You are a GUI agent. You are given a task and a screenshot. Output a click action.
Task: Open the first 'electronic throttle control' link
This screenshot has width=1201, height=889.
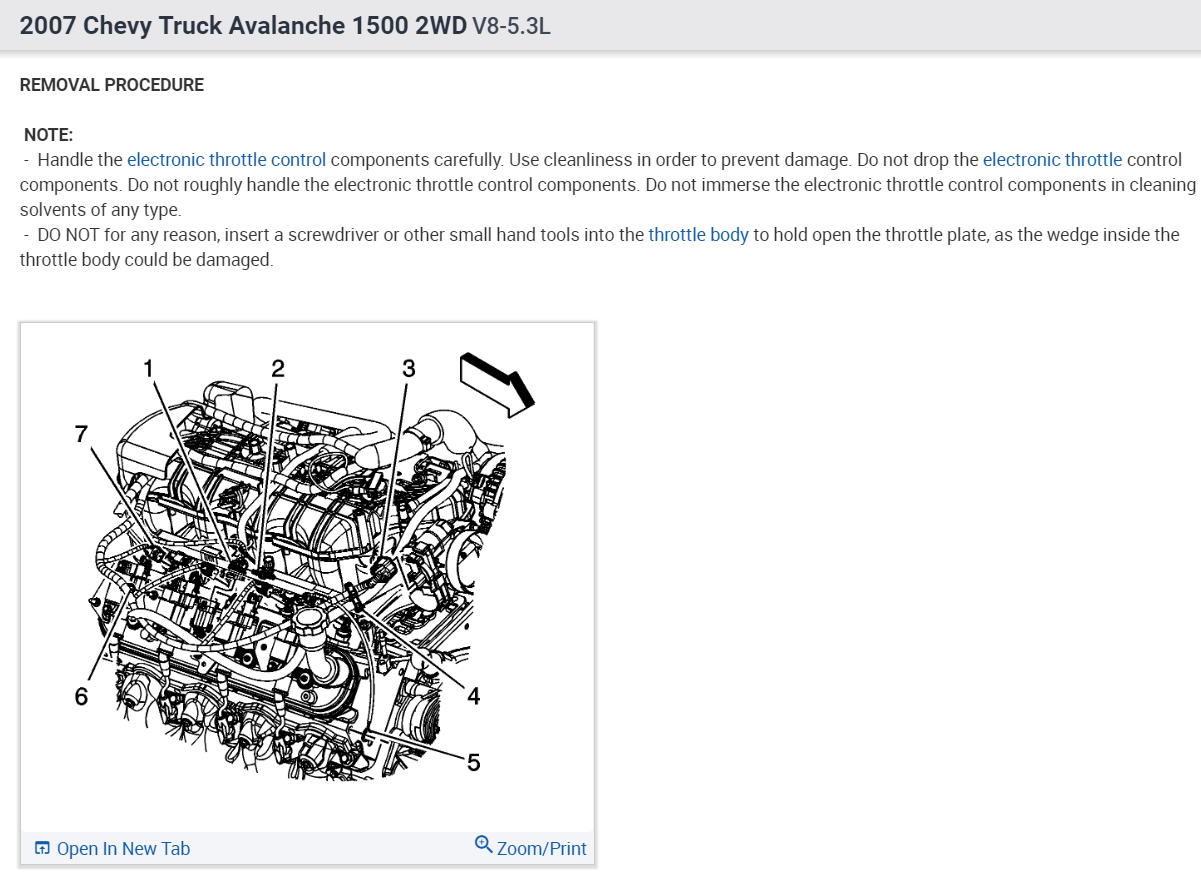[x=226, y=159]
